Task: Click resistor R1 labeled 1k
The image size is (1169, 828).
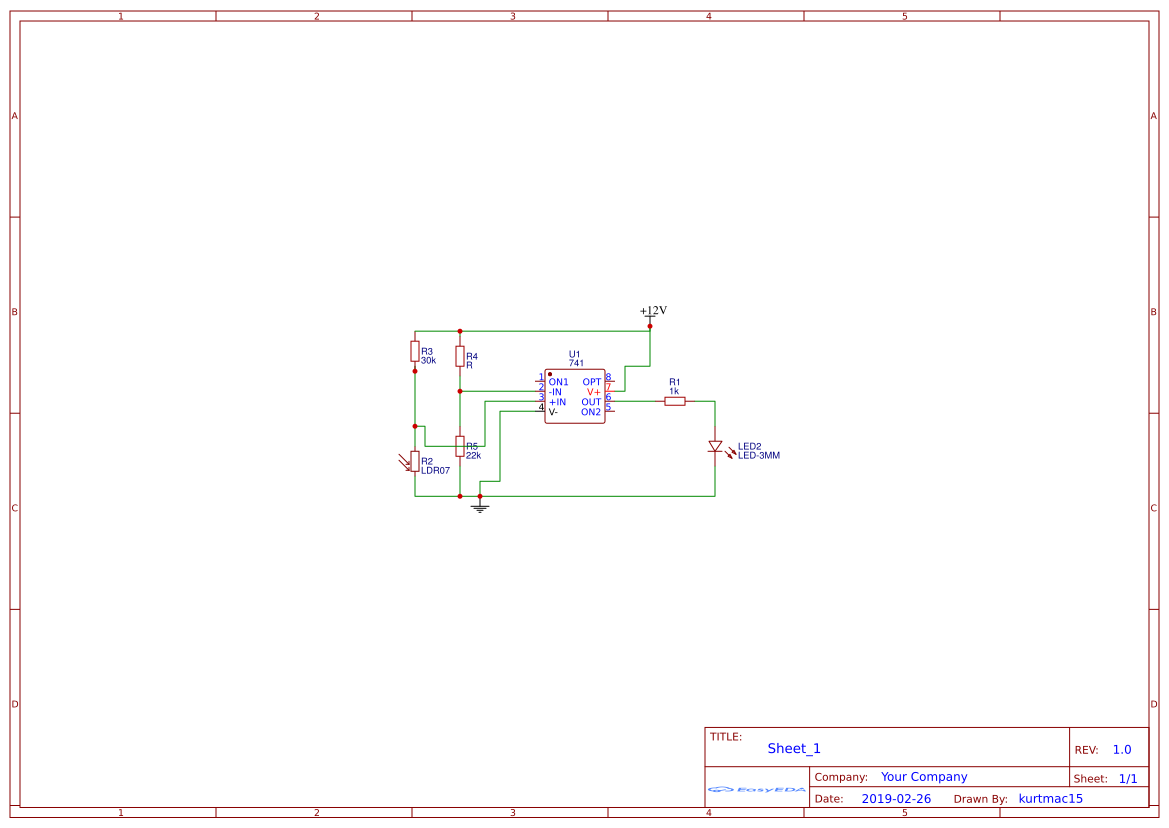Action: pyautogui.click(x=675, y=401)
